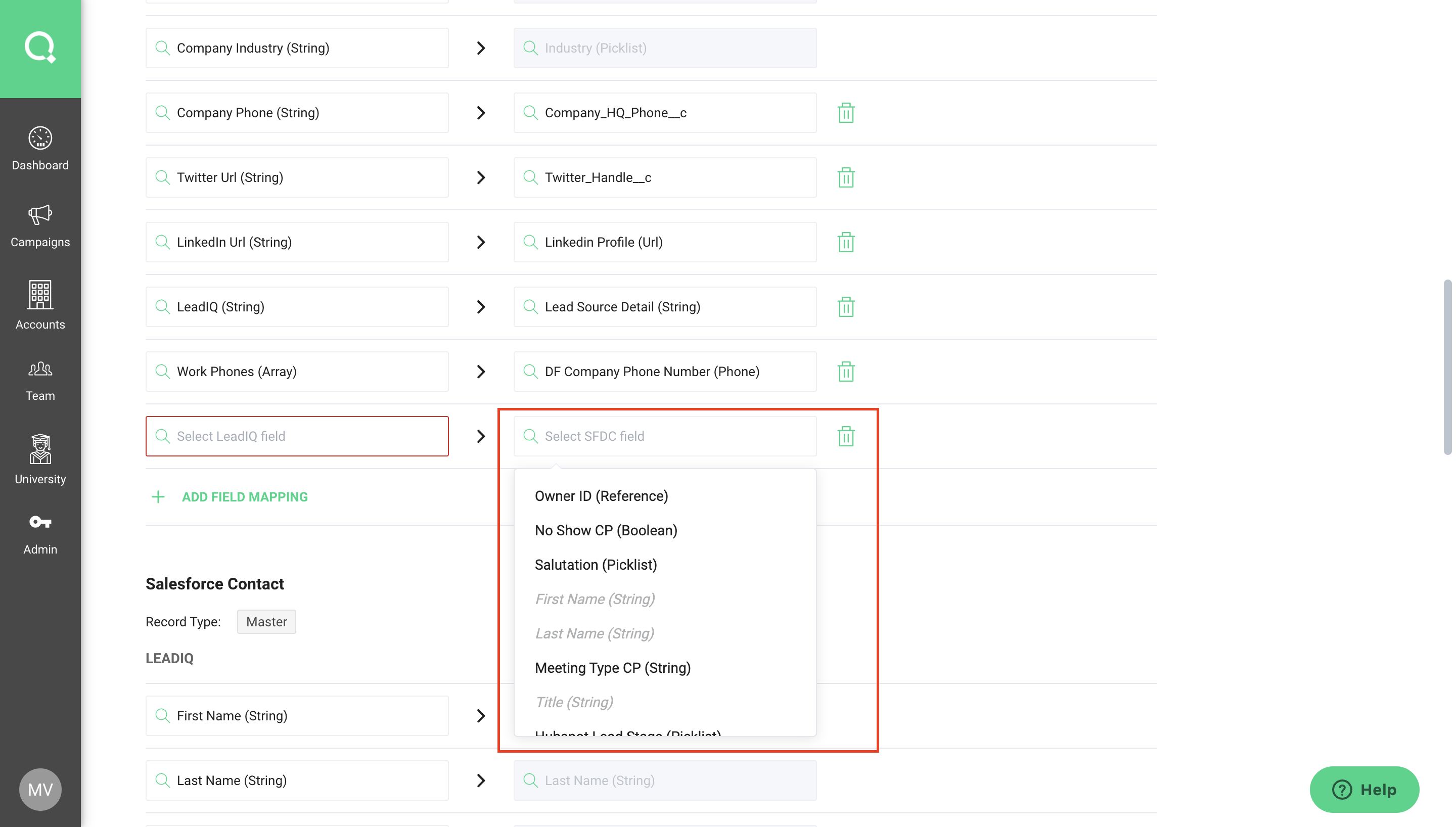Open the Linkedin Profile (Url) field selector
The image size is (1456, 827).
[664, 242]
